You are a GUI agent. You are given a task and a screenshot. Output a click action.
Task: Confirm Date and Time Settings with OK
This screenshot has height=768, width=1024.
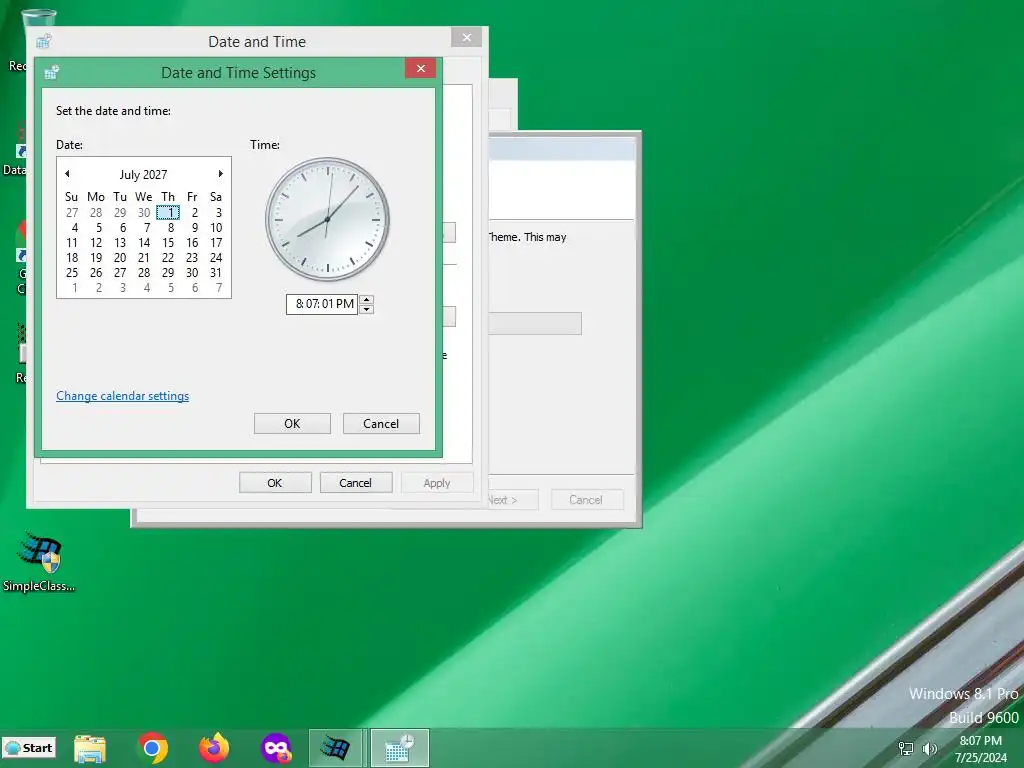click(292, 423)
